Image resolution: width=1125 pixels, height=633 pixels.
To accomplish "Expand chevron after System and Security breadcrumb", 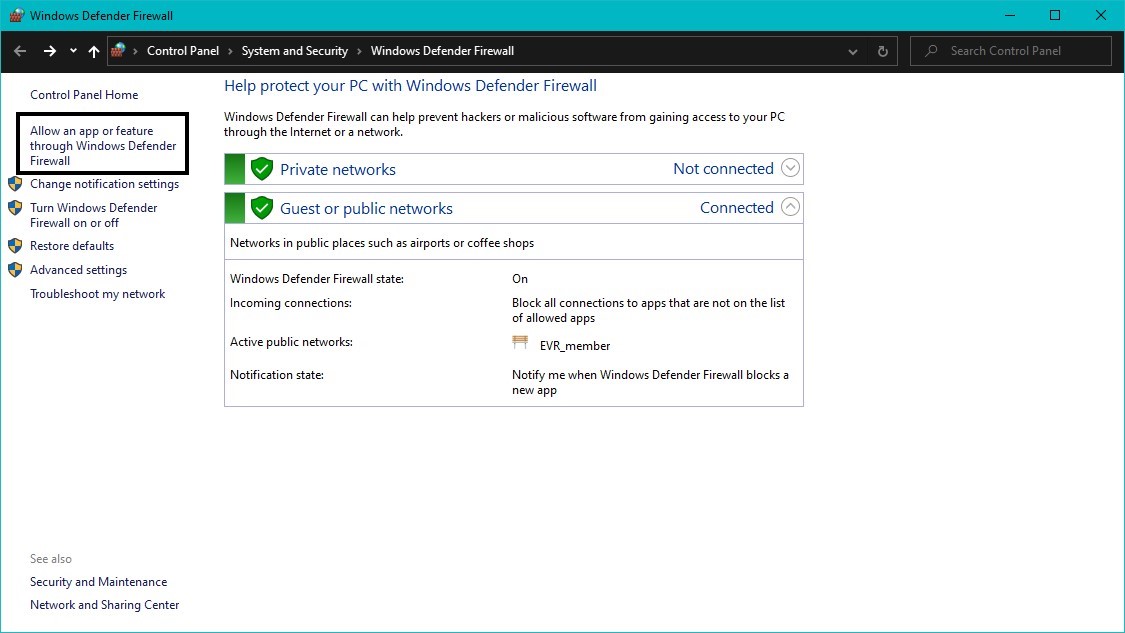I will (x=359, y=51).
